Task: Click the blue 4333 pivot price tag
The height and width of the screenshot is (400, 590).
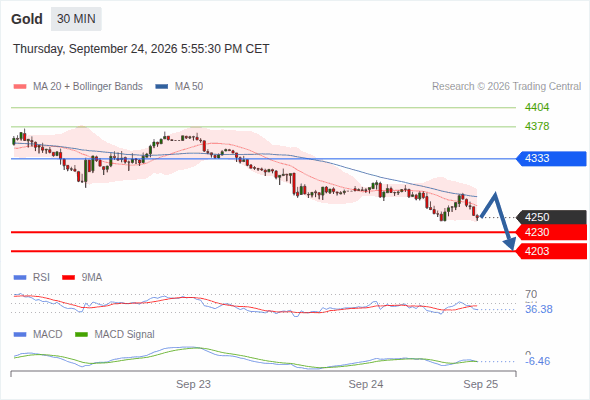Action: (x=551, y=158)
